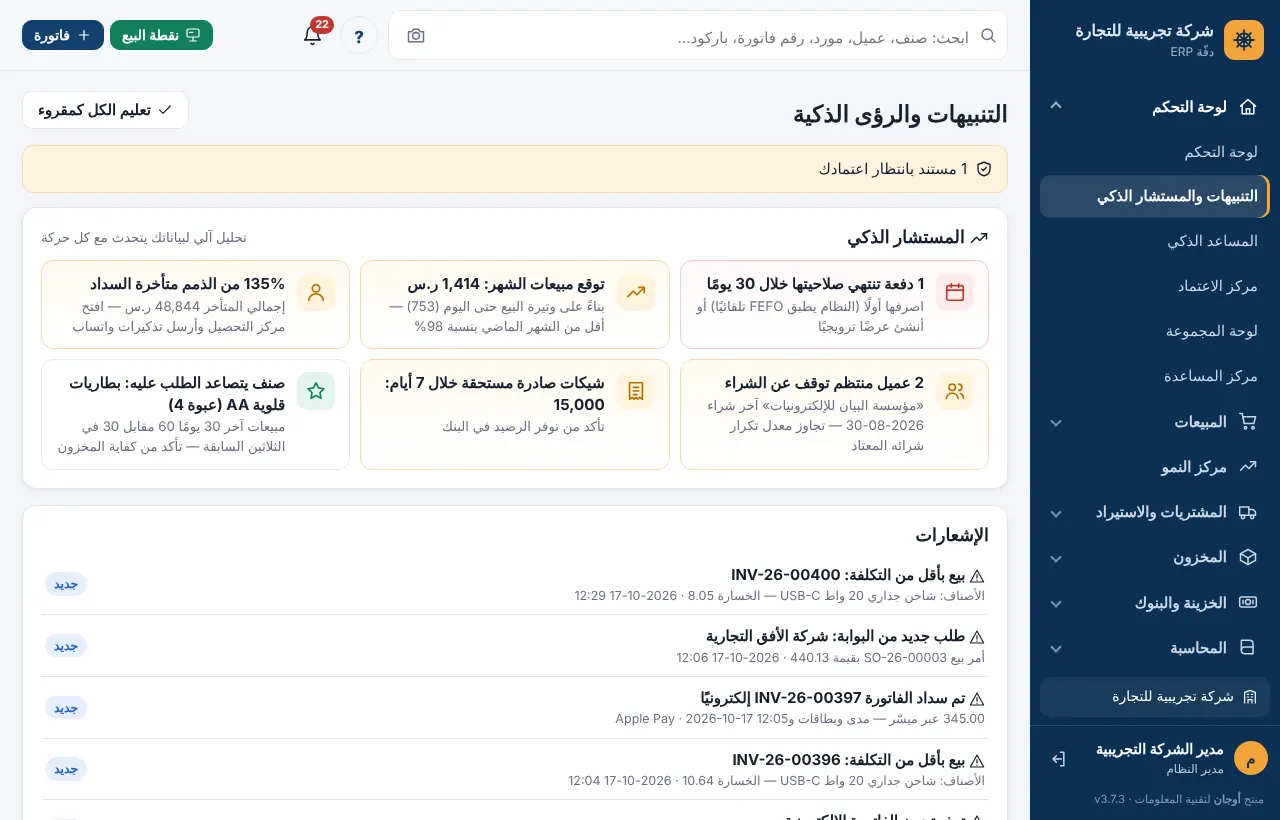Select التنبيهات والمستشار الذكي in sidebar
The image size is (1280, 820).
click(x=1155, y=197)
